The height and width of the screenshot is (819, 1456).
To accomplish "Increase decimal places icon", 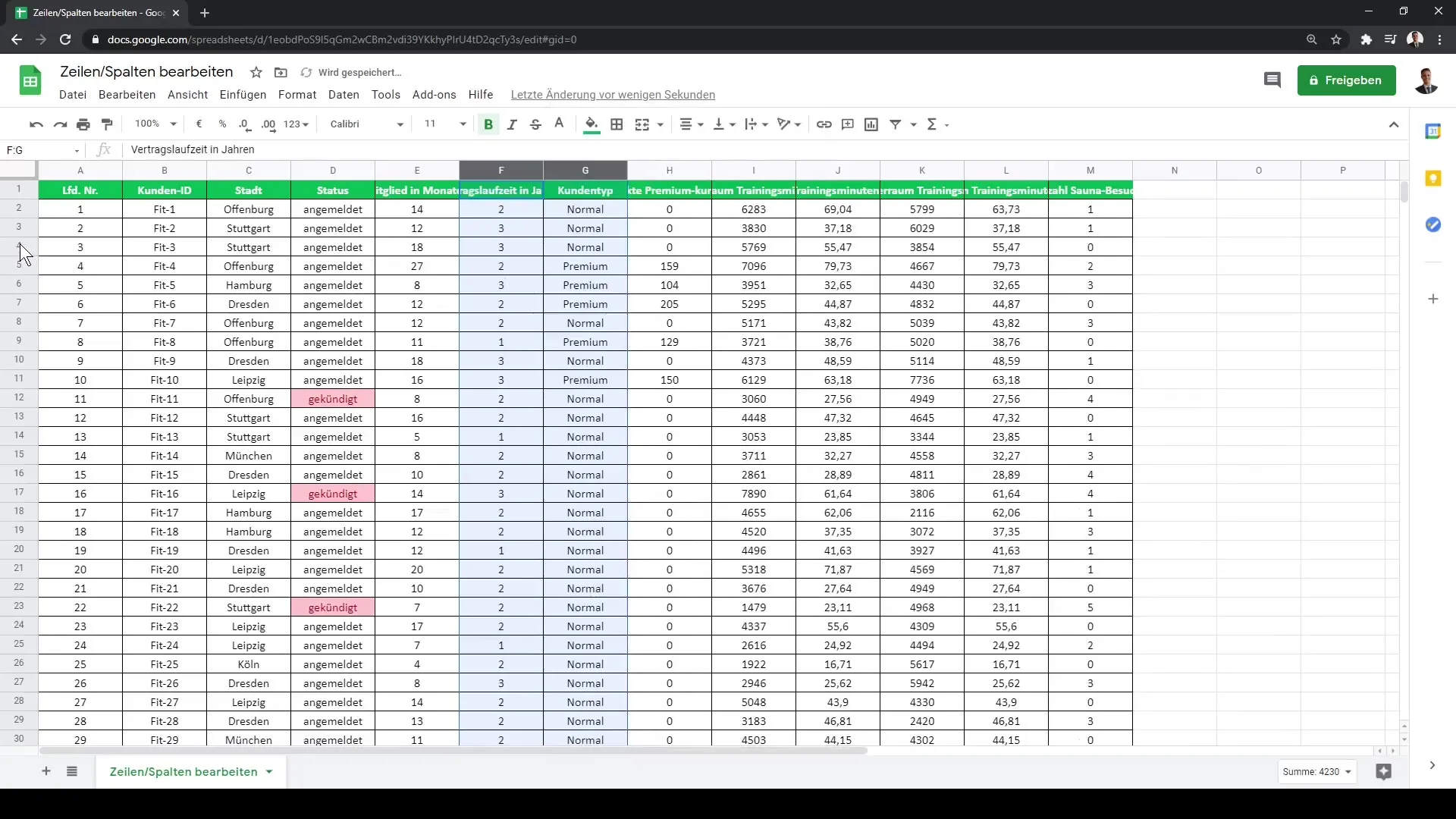I will point(268,124).
